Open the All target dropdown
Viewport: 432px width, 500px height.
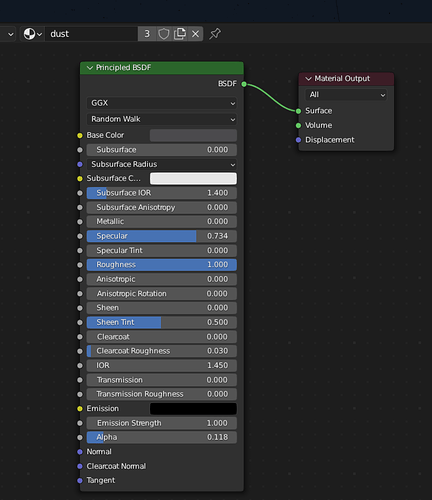pos(346,95)
